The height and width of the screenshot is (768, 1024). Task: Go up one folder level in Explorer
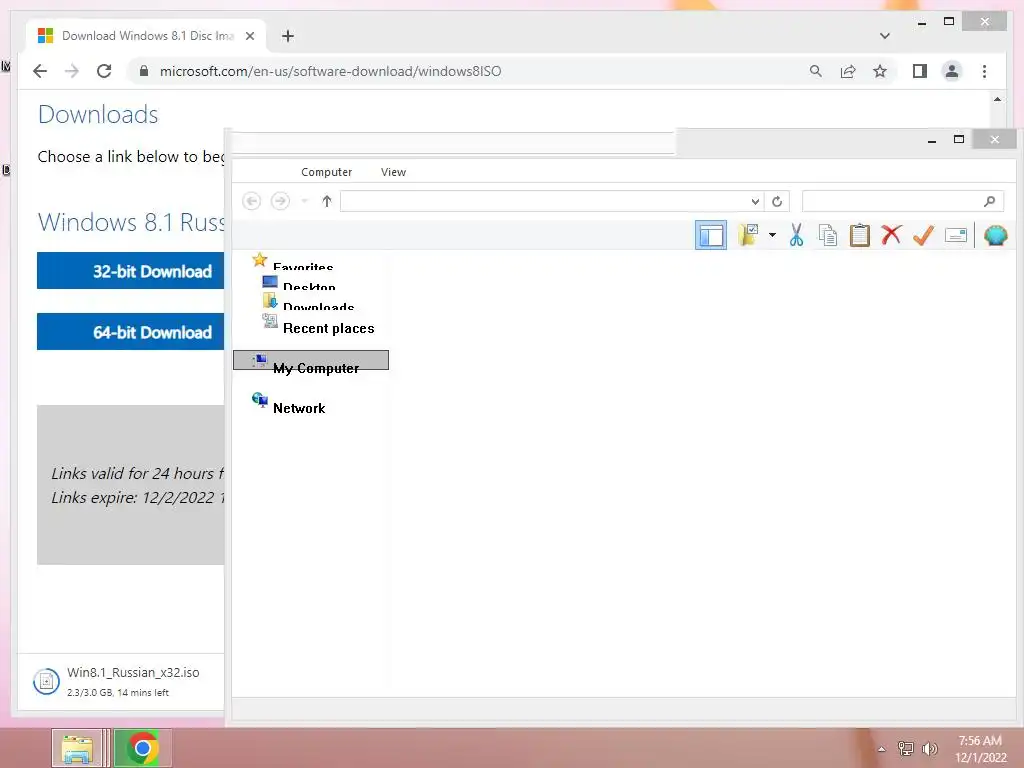click(327, 201)
